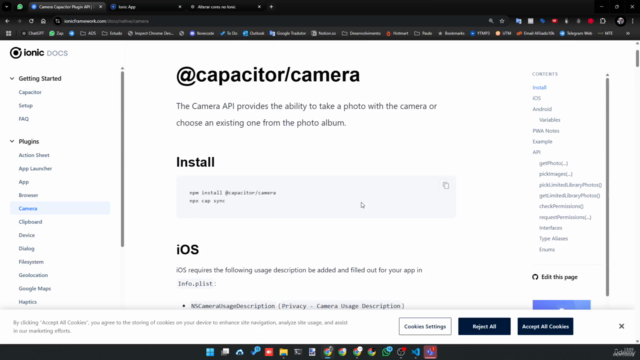The height and width of the screenshot is (360, 640).
Task: Open Action Sheet plugin page
Action: 34,155
